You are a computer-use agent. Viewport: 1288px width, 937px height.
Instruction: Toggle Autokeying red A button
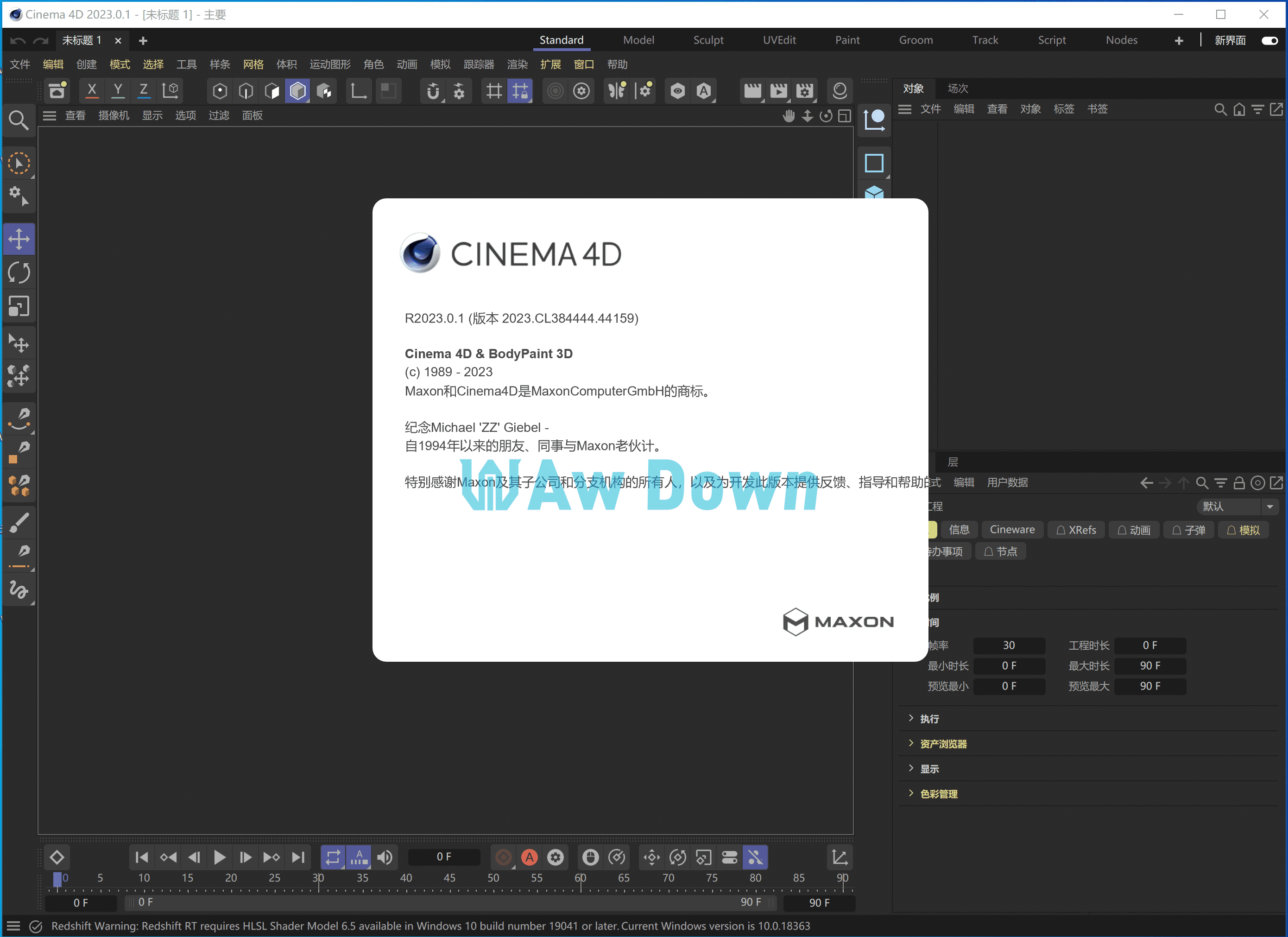[529, 857]
